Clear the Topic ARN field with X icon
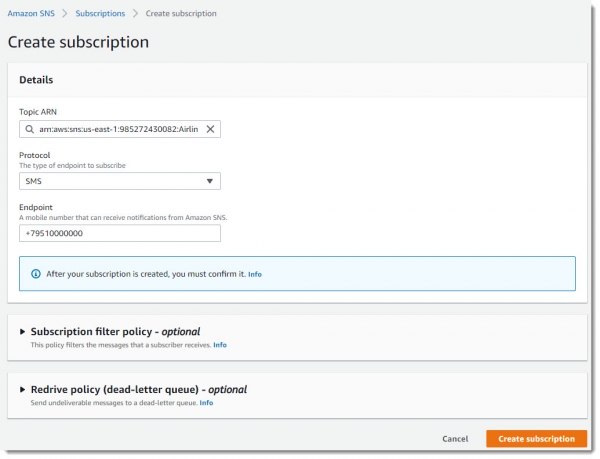Image resolution: width=600 pixels, height=459 pixels. (210, 129)
